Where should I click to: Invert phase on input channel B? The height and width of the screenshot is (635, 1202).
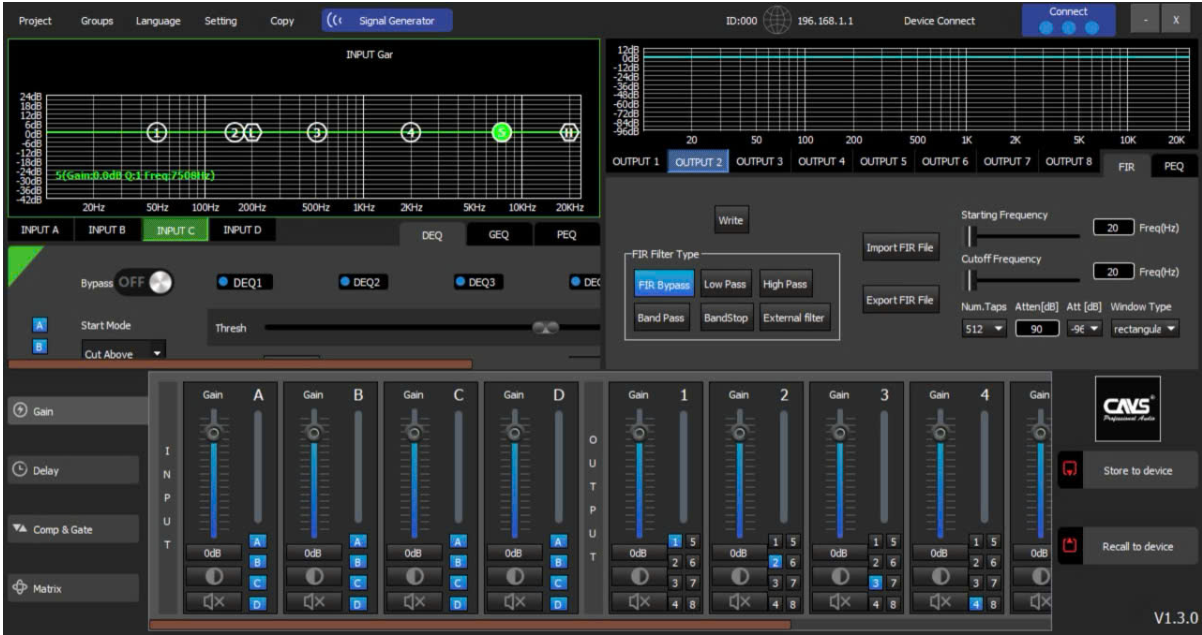click(313, 577)
